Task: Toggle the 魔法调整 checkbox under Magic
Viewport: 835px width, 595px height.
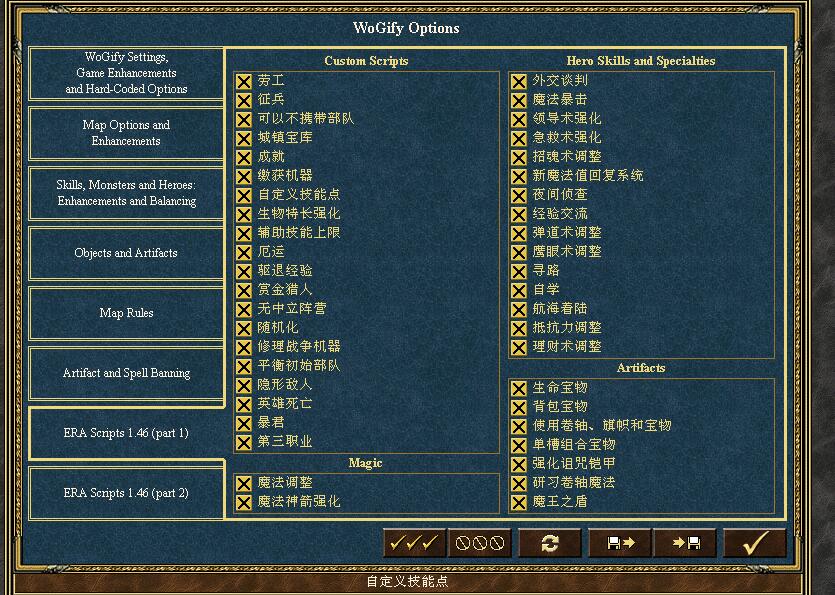Action: click(244, 484)
